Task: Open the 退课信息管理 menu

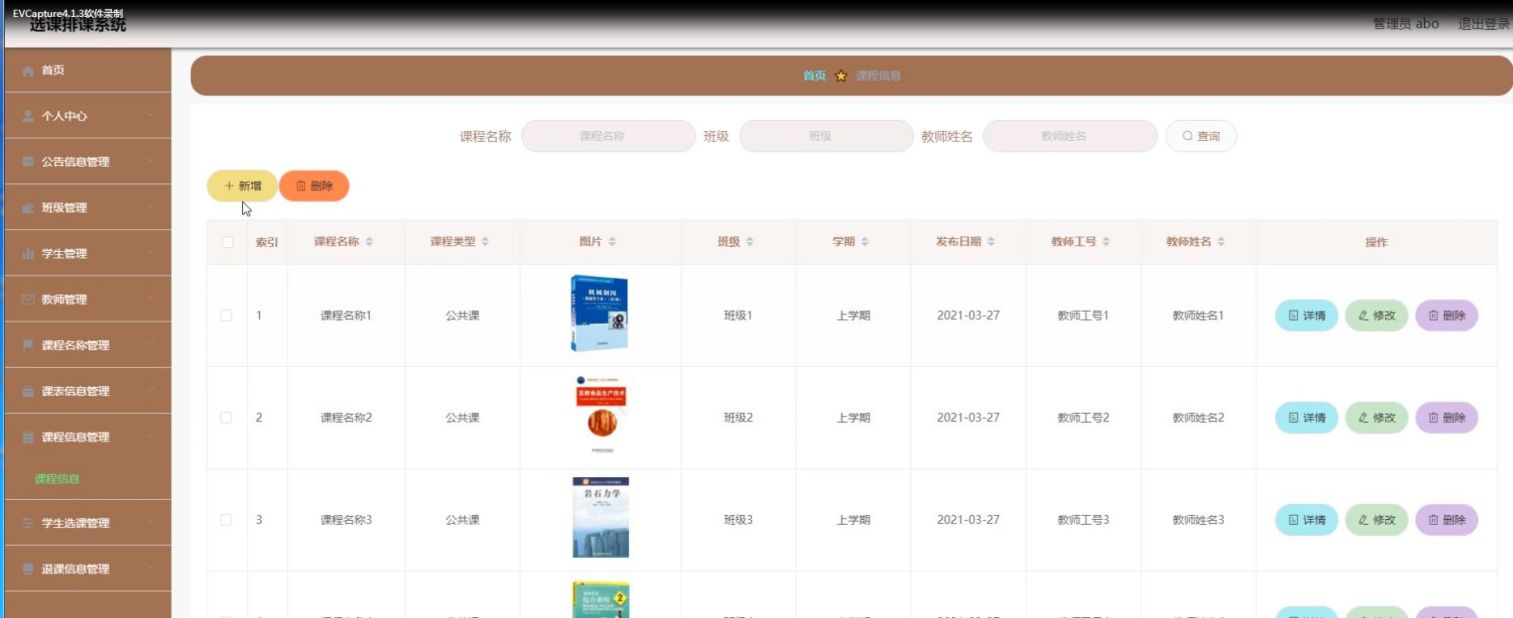Action: [x=86, y=569]
